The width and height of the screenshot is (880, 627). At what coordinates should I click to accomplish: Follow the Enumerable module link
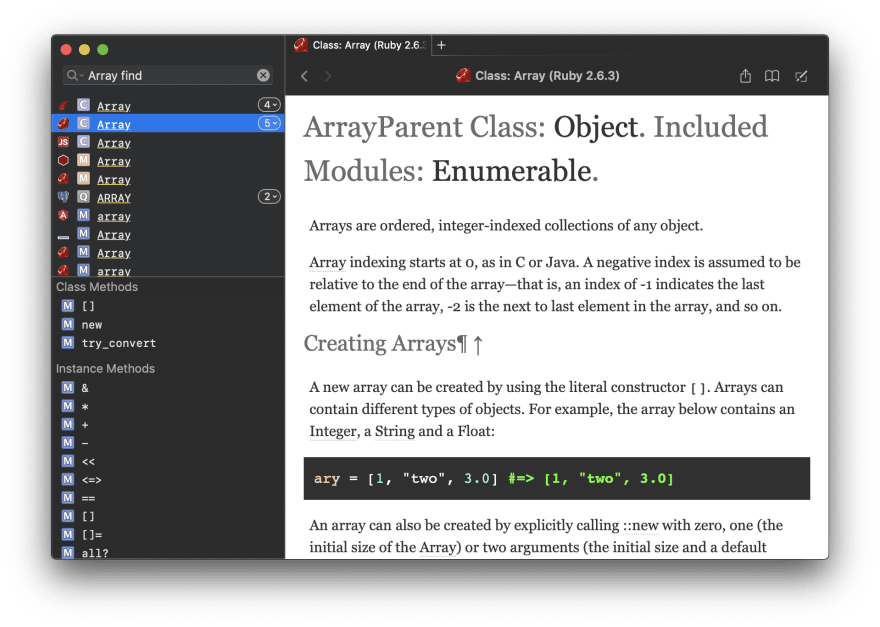point(511,171)
